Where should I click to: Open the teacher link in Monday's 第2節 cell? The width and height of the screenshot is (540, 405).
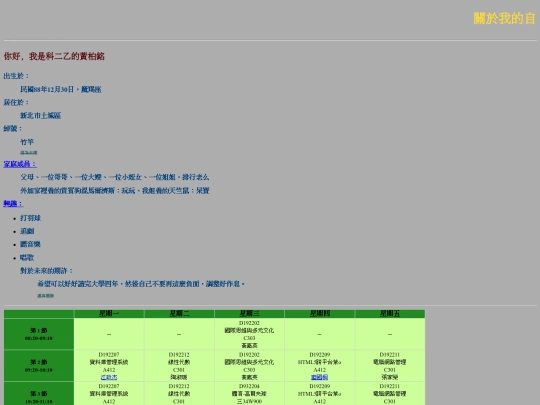click(x=109, y=377)
